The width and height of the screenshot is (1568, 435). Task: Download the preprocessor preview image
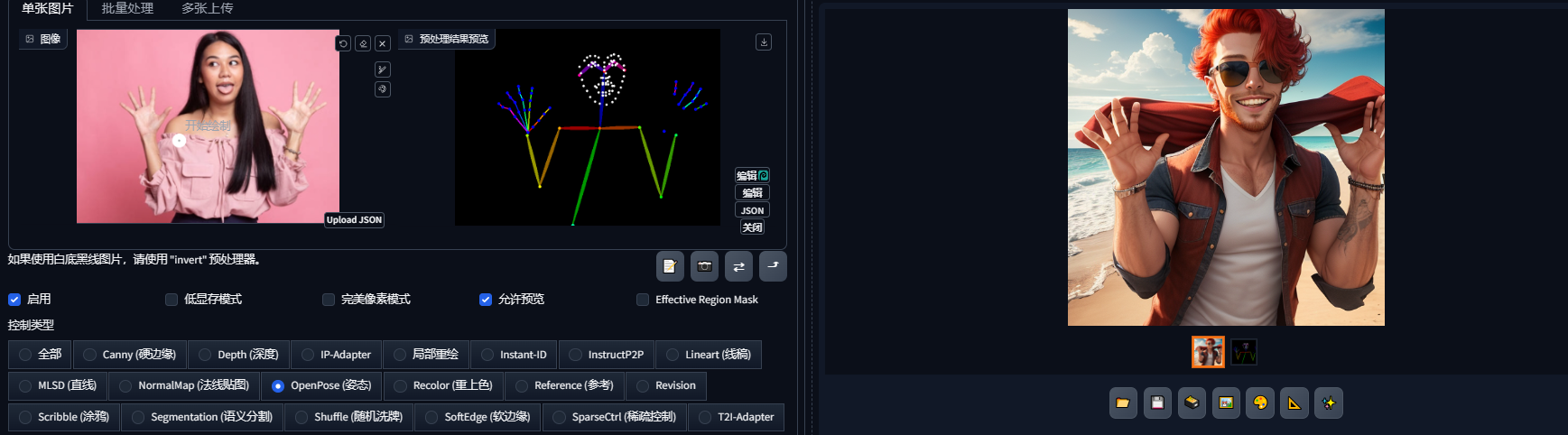point(764,42)
